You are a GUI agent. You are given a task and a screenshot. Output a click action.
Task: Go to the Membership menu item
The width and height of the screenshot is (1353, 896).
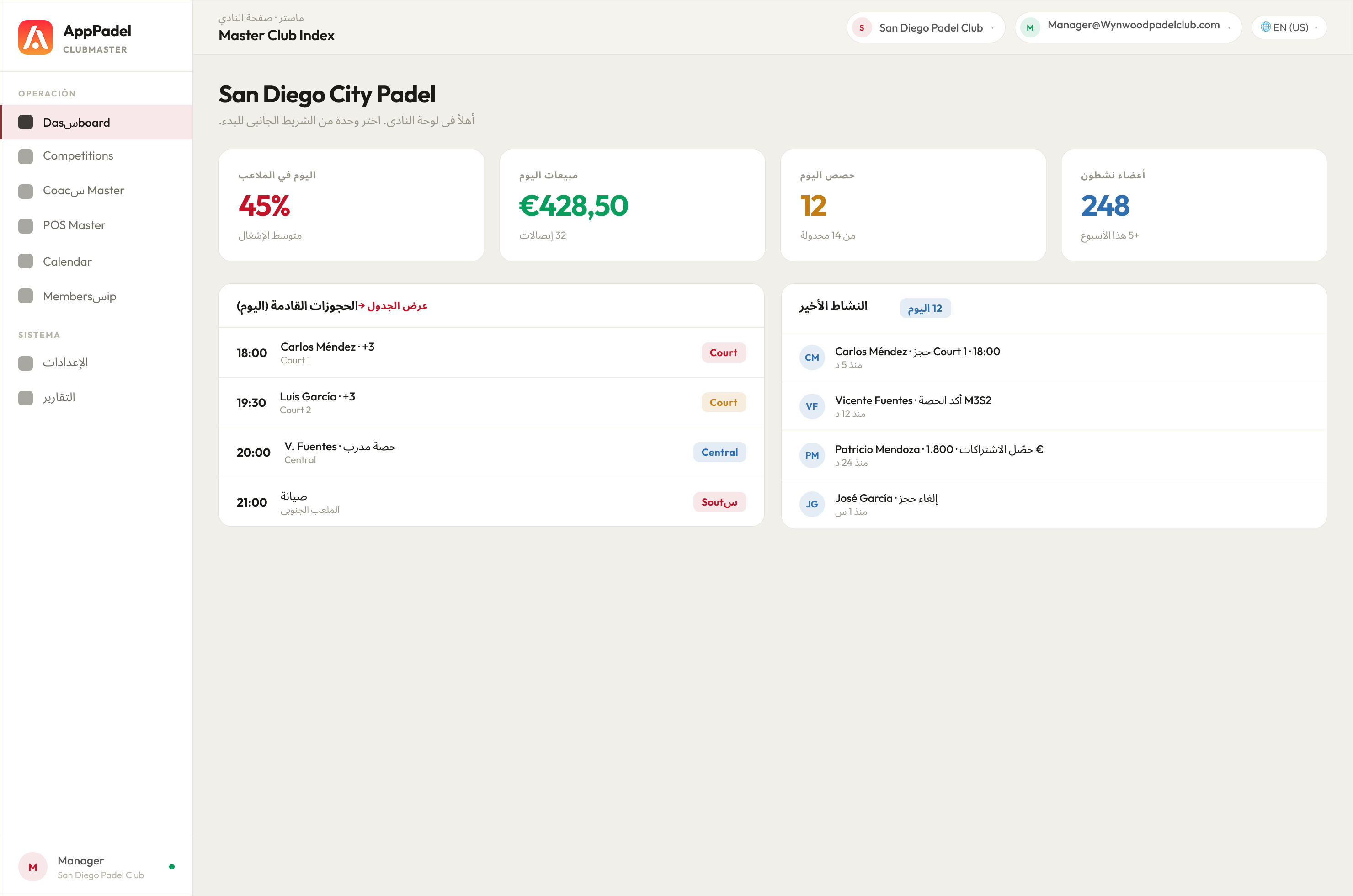(96, 296)
